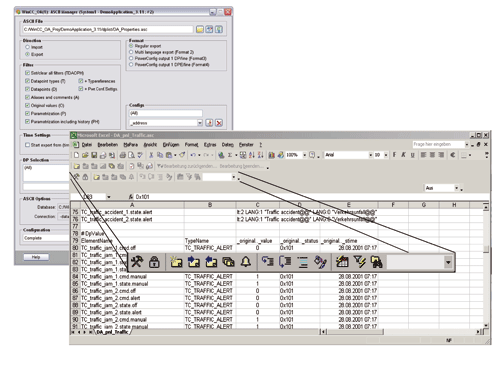Click the add config icon beside _address dropdown
The height and width of the screenshot is (375, 500).
(209, 123)
